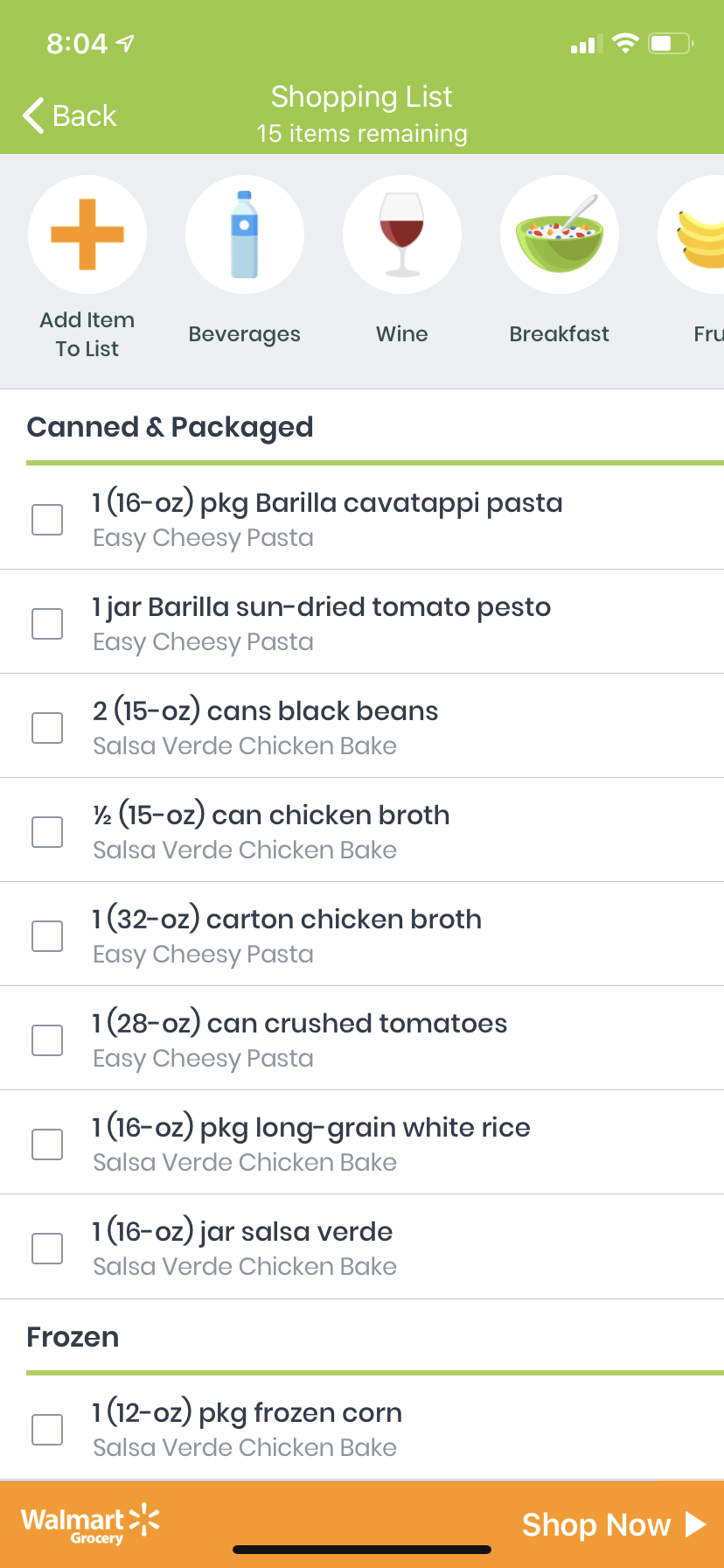Open the Canned & Packaged section header

pyautogui.click(x=171, y=427)
